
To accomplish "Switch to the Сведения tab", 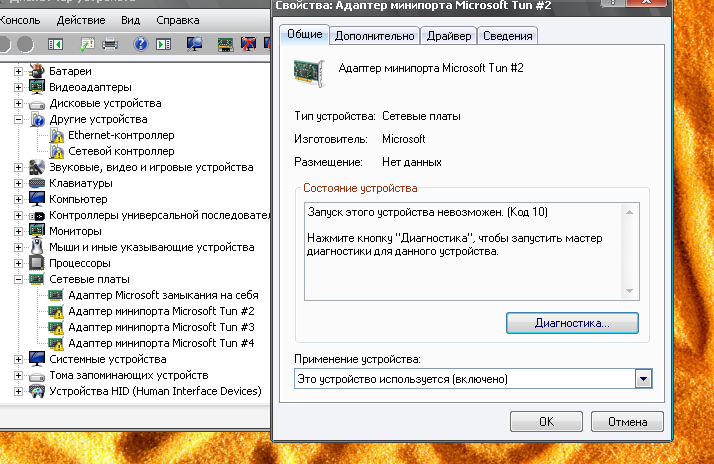I will coord(508,36).
